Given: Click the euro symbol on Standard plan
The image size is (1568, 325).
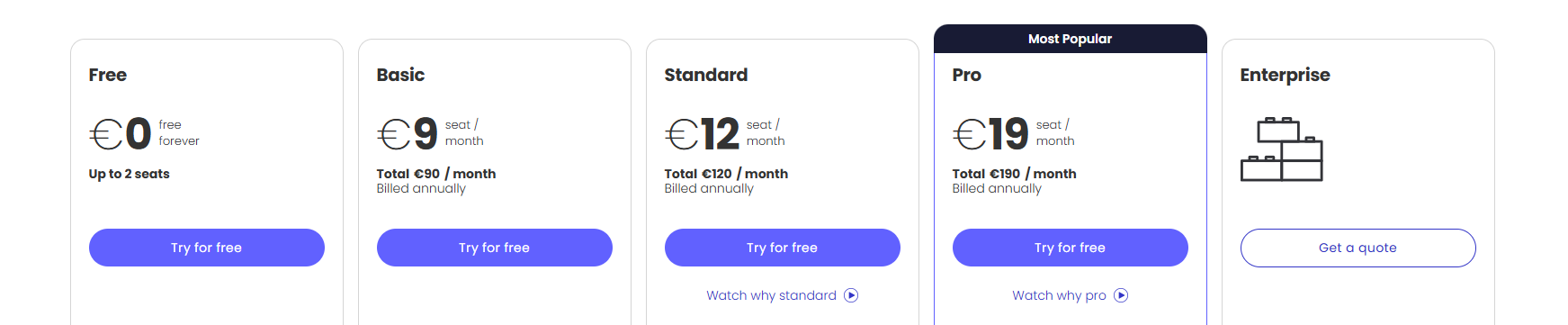Looking at the screenshot, I should click(x=682, y=135).
